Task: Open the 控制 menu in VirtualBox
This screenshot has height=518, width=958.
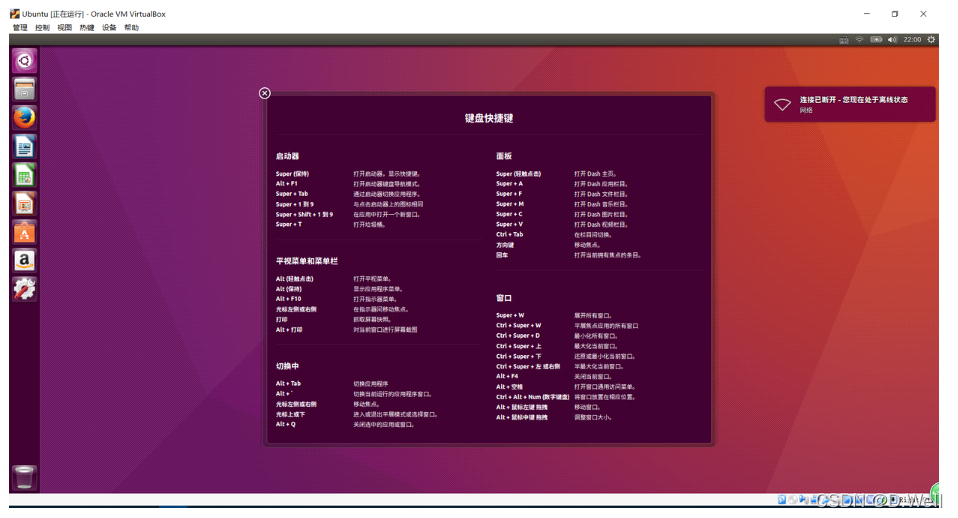Action: (42, 27)
